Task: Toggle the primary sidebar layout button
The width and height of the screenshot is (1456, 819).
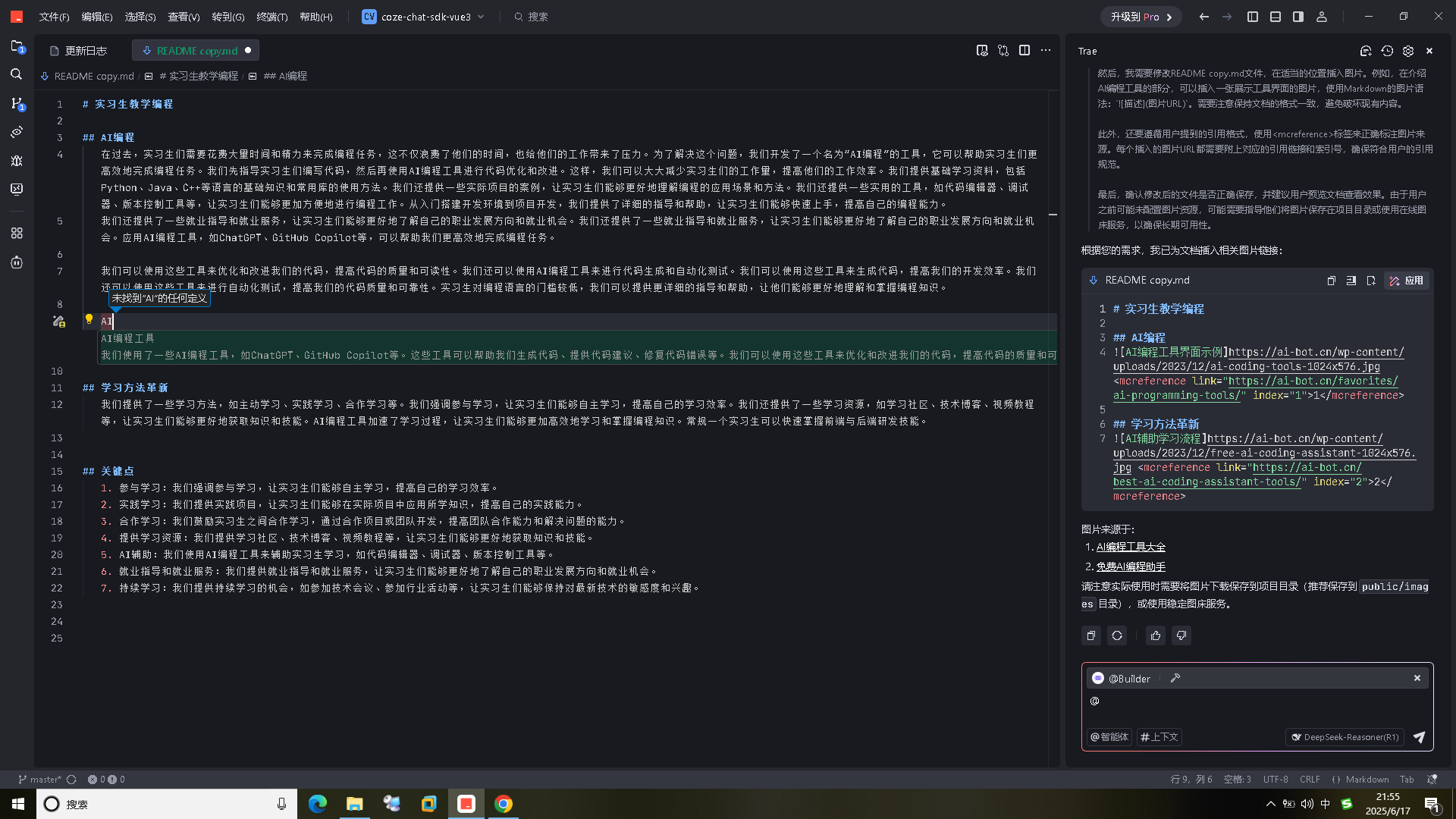Action: (x=1253, y=17)
